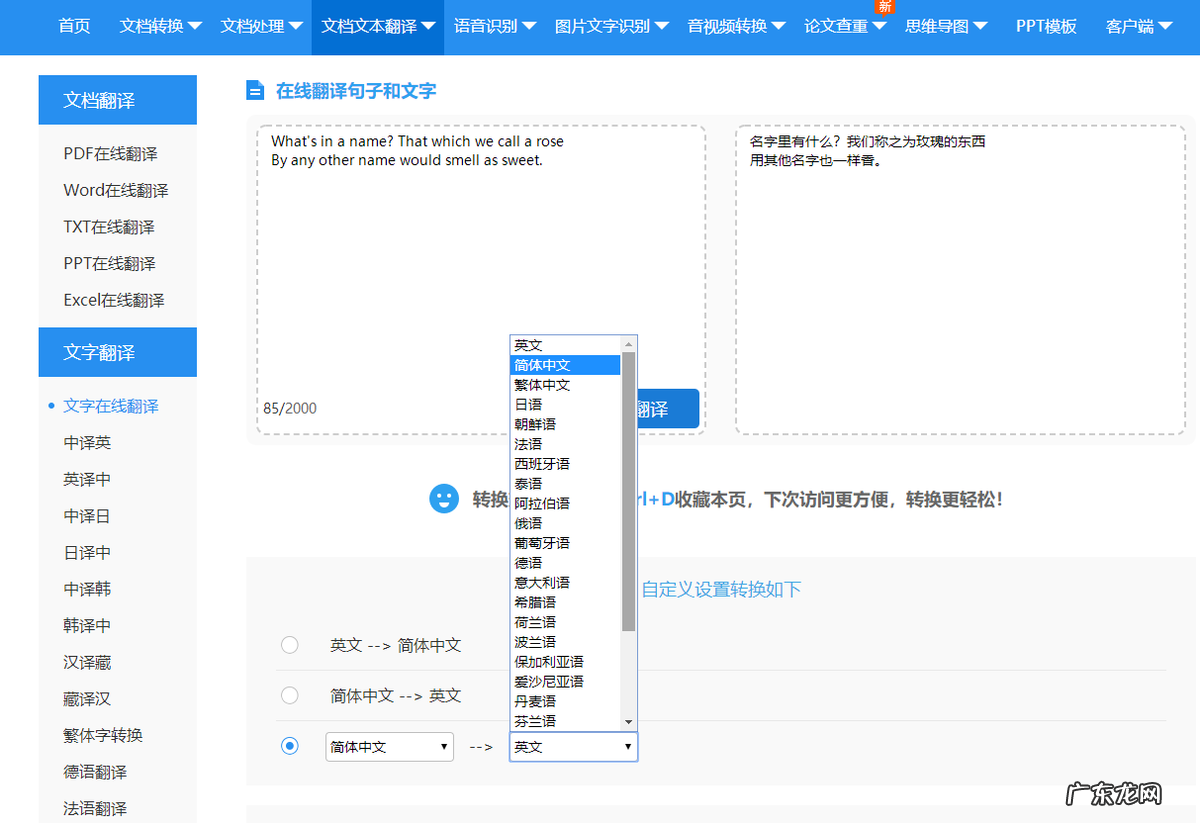Viewport: 1200px width, 823px height.
Task: Select the 简体中文 --> 英文 radio button
Action: click(290, 695)
